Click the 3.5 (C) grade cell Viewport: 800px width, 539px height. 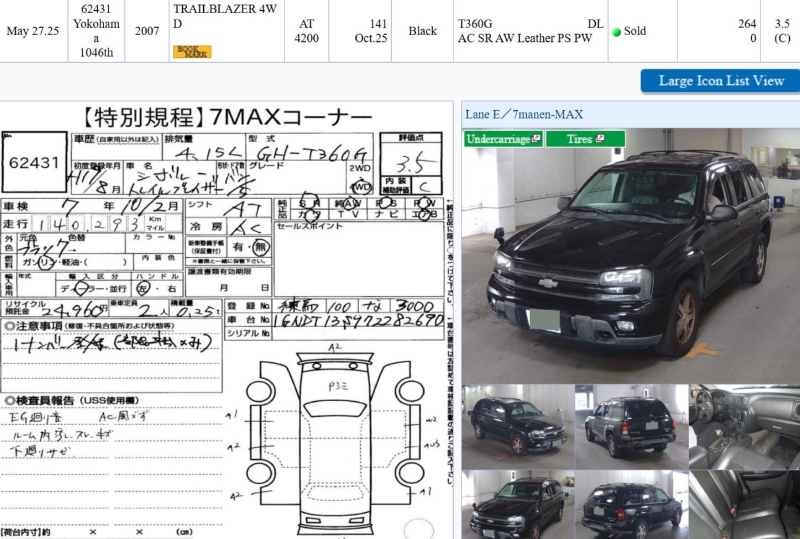(x=781, y=31)
